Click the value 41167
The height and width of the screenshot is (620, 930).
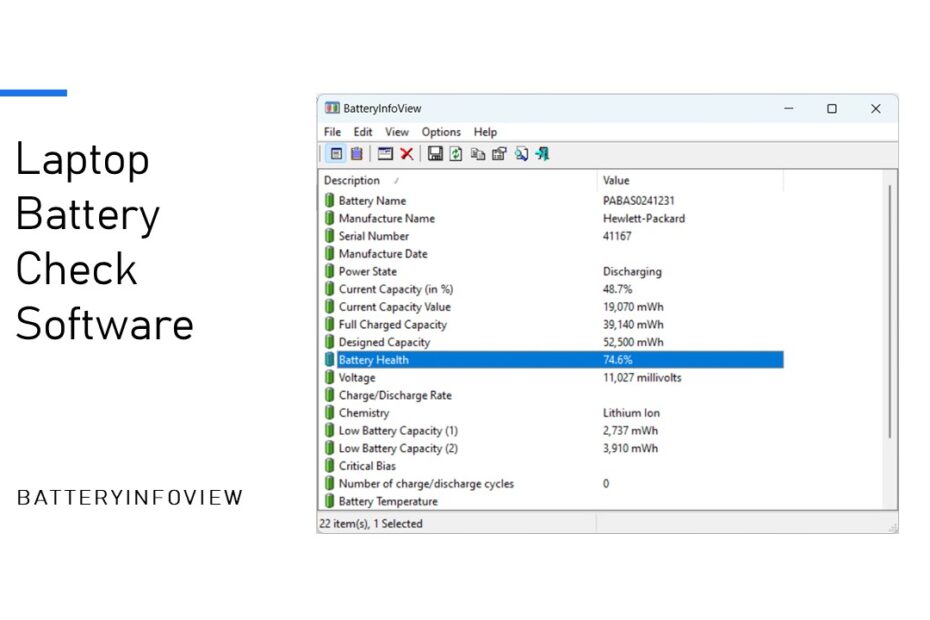pyautogui.click(x=617, y=236)
